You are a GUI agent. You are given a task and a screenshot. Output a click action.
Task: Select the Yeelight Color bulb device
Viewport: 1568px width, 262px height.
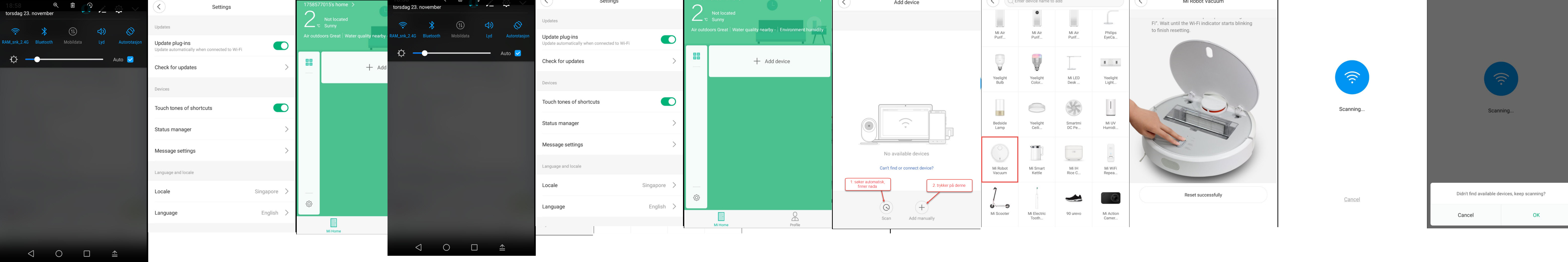point(1037,68)
